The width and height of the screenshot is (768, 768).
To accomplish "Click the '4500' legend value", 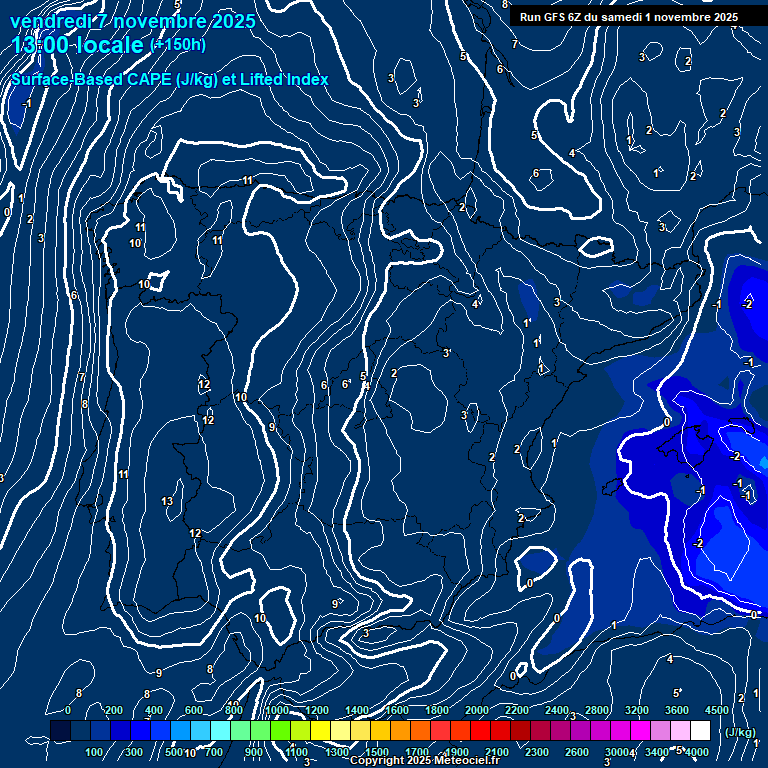I will tap(717, 710).
